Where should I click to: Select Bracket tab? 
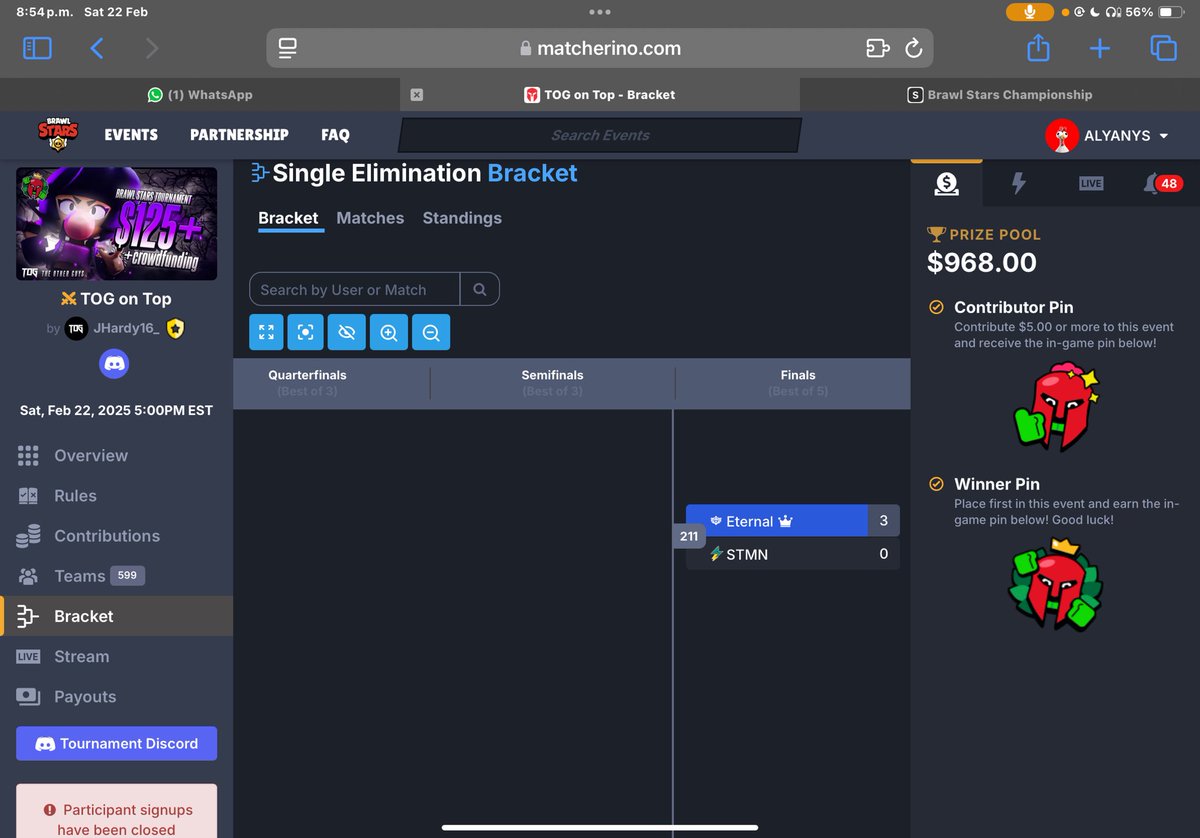coord(288,218)
